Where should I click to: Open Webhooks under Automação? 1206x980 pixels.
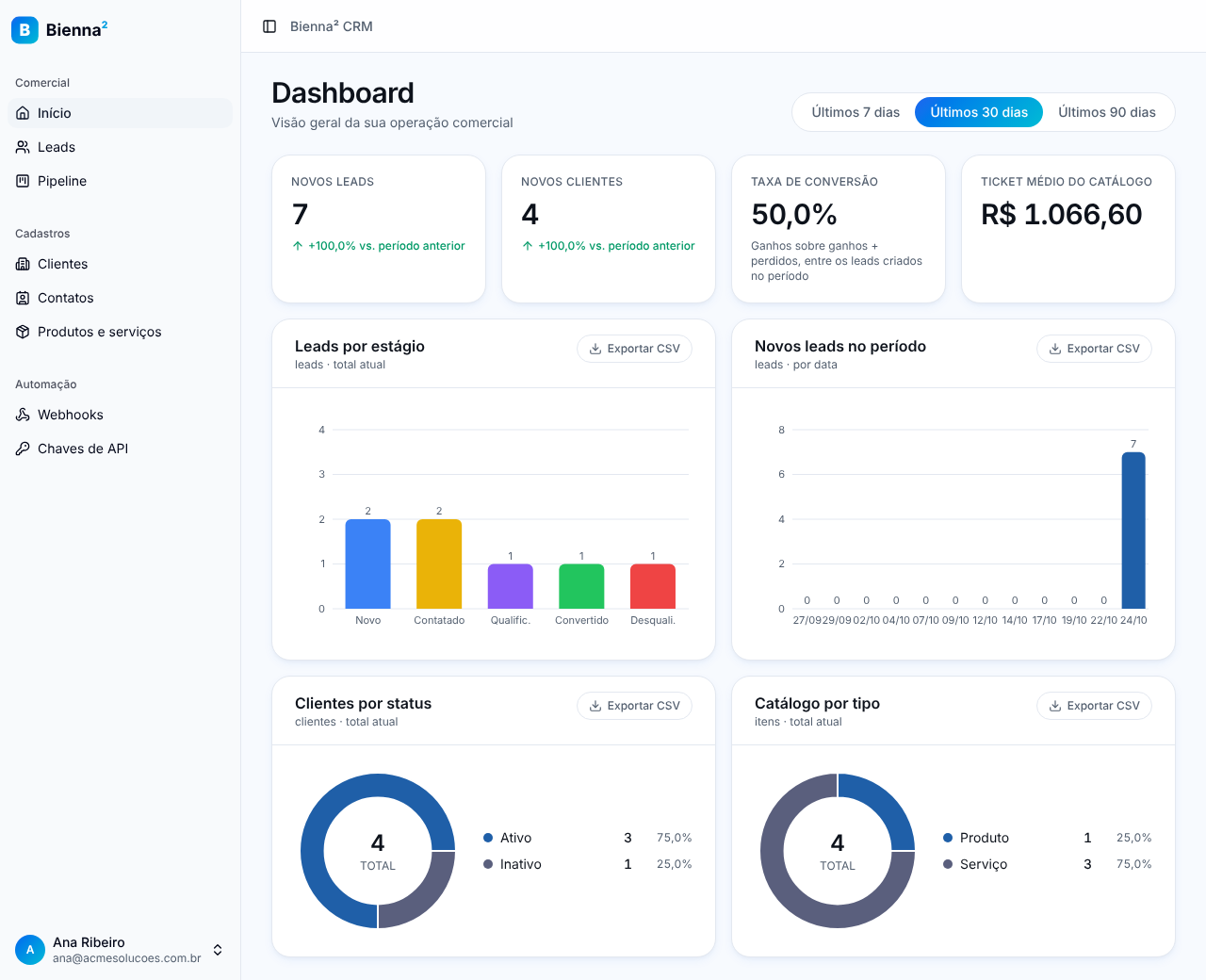(x=120, y=415)
